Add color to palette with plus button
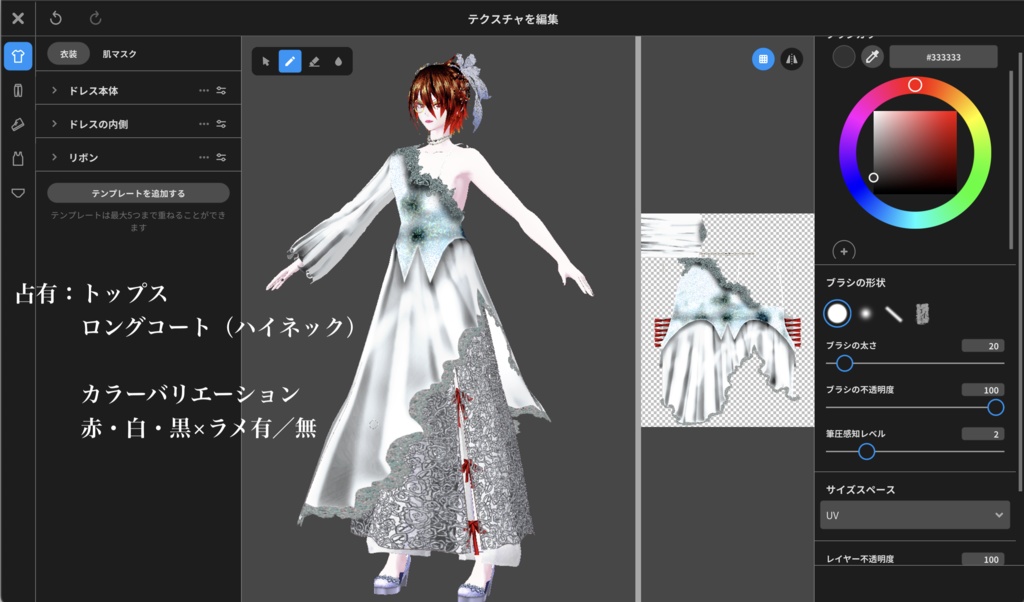This screenshot has height=602, width=1024. point(844,251)
